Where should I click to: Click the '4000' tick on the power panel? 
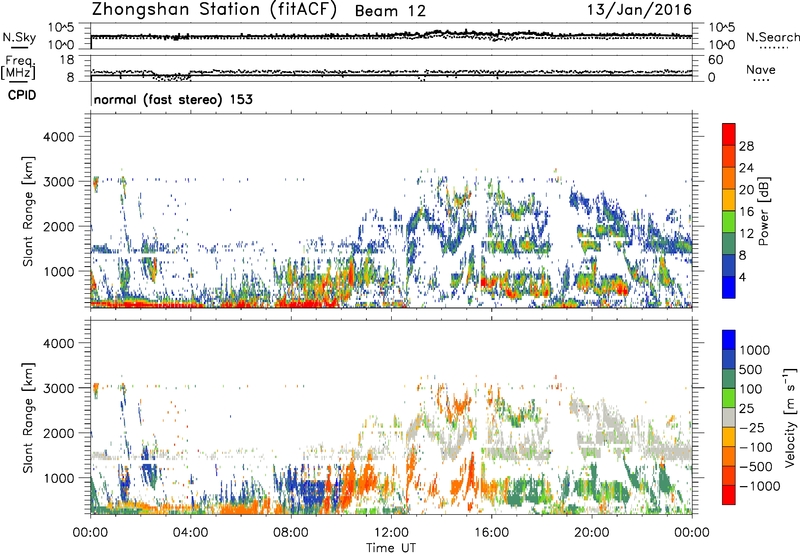[x=58, y=136]
